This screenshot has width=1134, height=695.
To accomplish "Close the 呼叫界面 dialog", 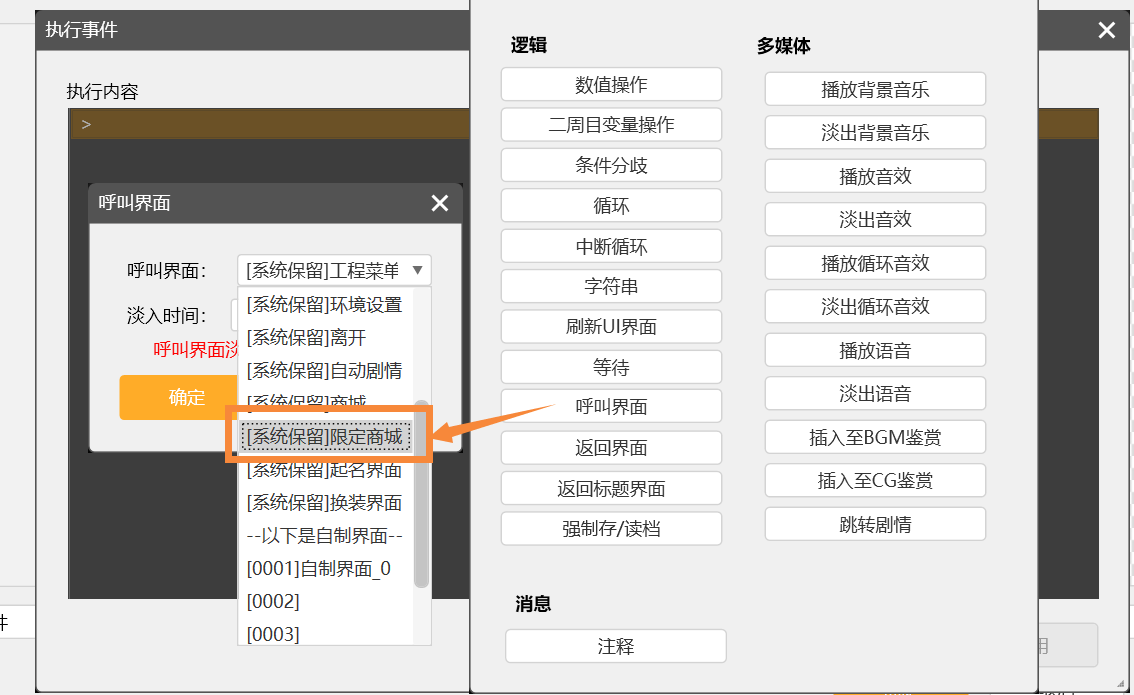I will tap(439, 203).
